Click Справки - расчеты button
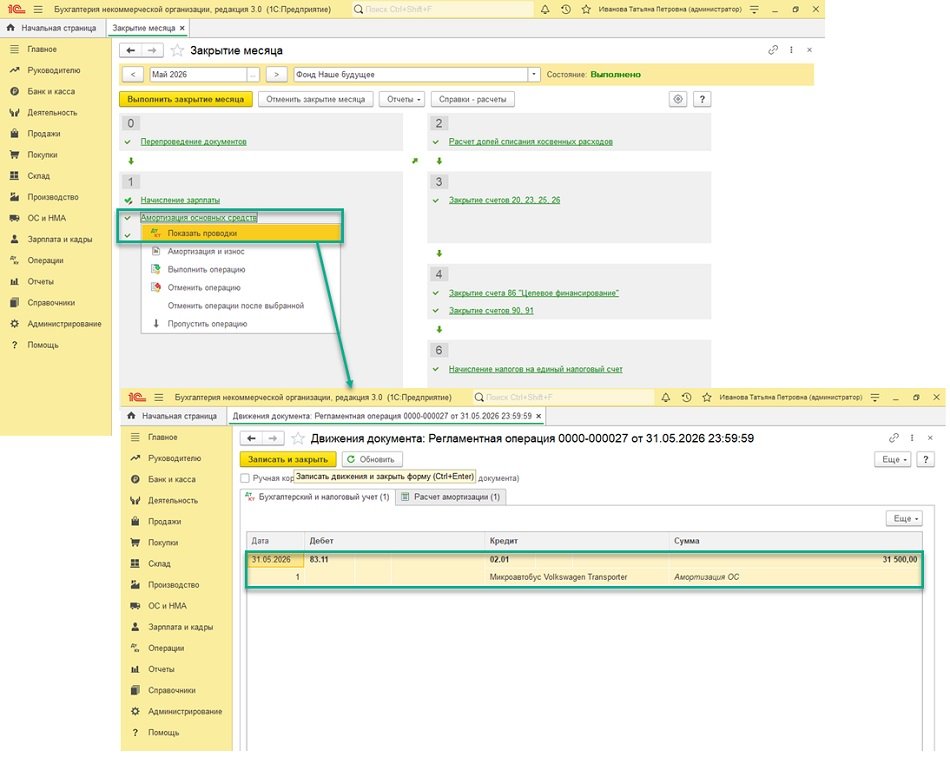950x757 pixels. pos(473,99)
